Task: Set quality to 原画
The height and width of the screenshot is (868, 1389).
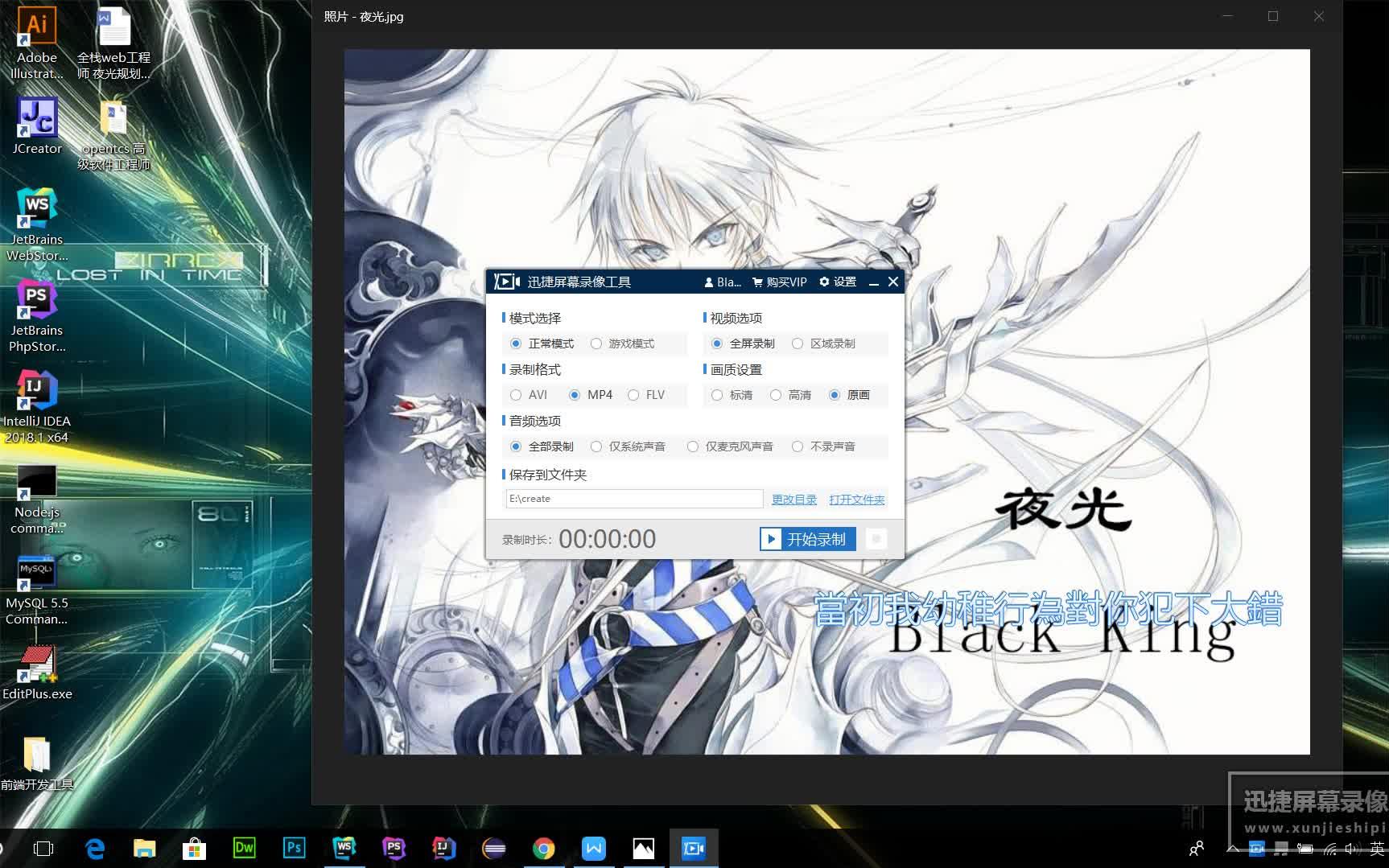Action: click(x=850, y=395)
